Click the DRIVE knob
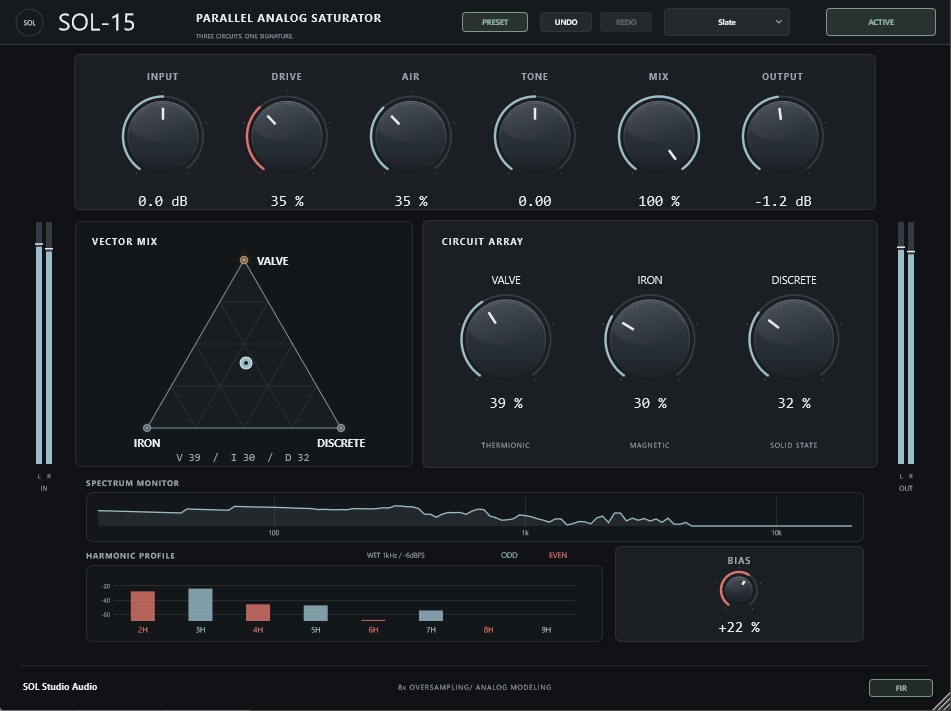Image resolution: width=951 pixels, height=711 pixels. (x=286, y=135)
